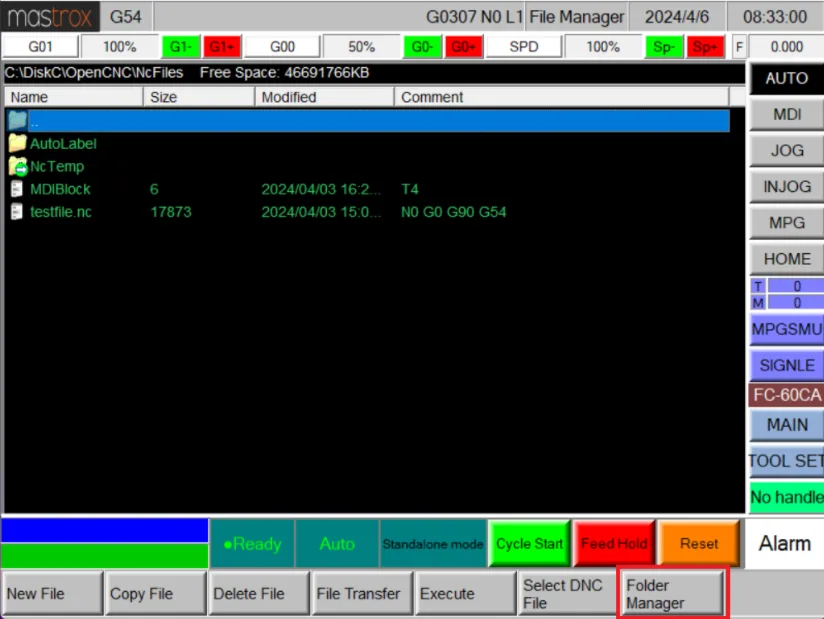The width and height of the screenshot is (824, 619).
Task: Click the Comment column header
Action: (562, 97)
